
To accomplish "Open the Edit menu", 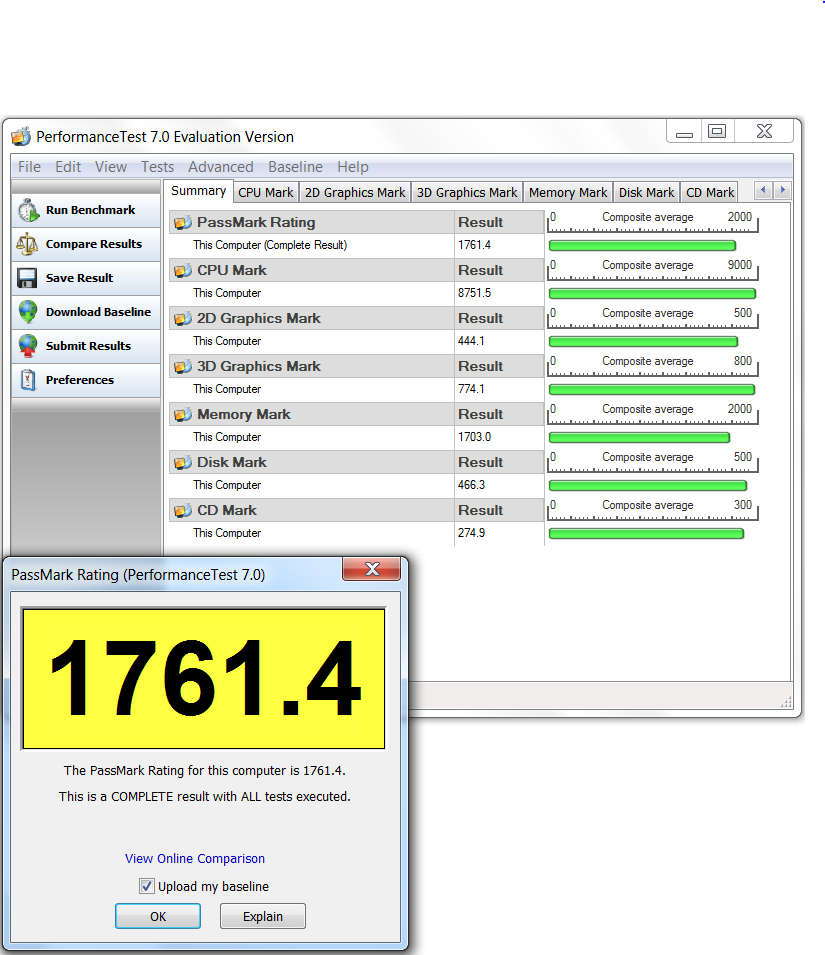I will tap(68, 167).
